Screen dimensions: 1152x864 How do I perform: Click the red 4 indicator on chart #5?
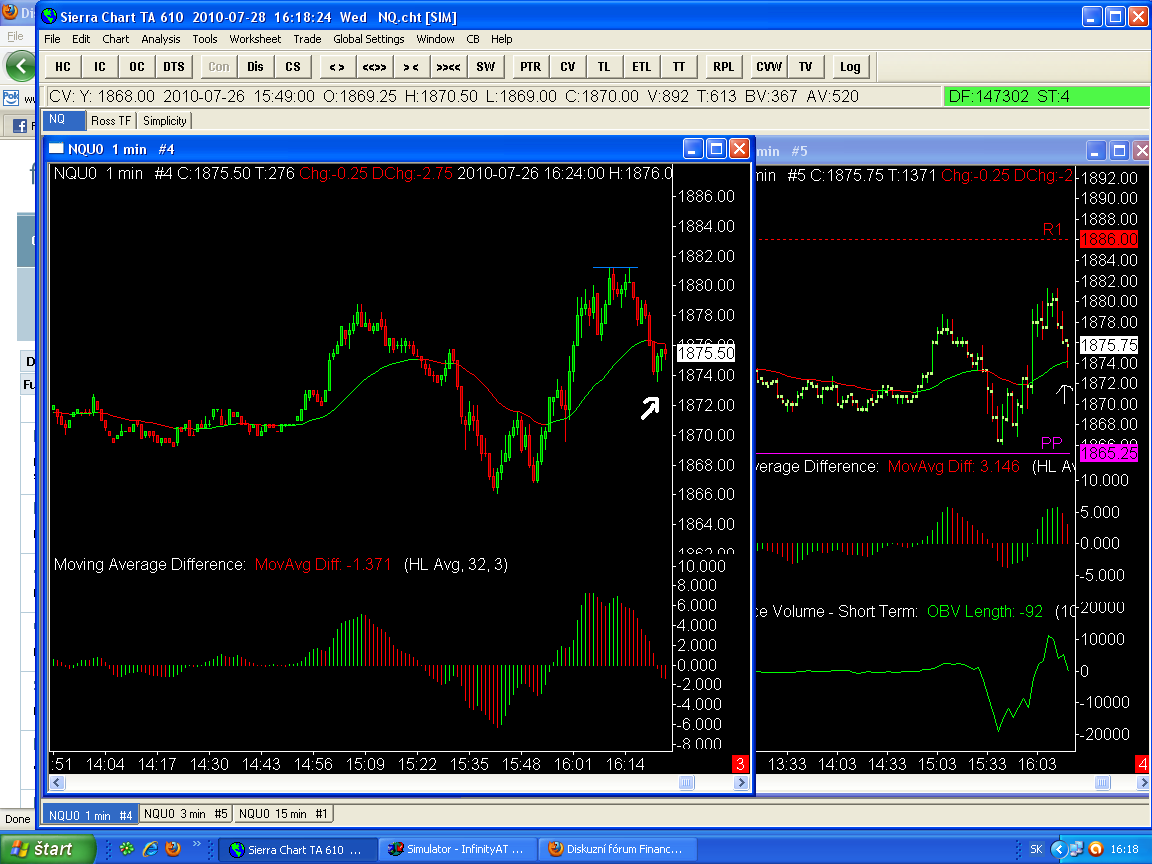point(1142,764)
